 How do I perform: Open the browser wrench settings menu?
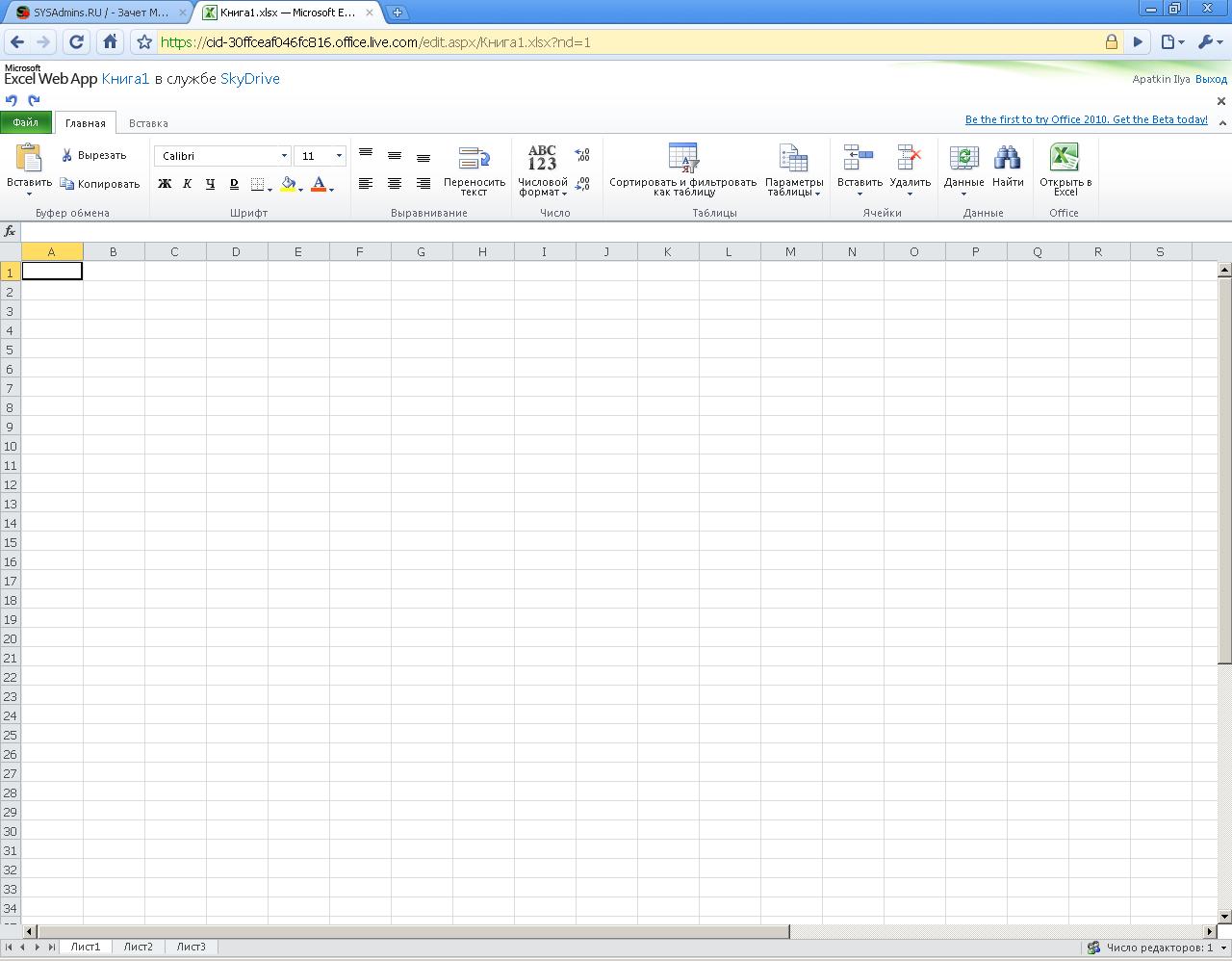1210,41
